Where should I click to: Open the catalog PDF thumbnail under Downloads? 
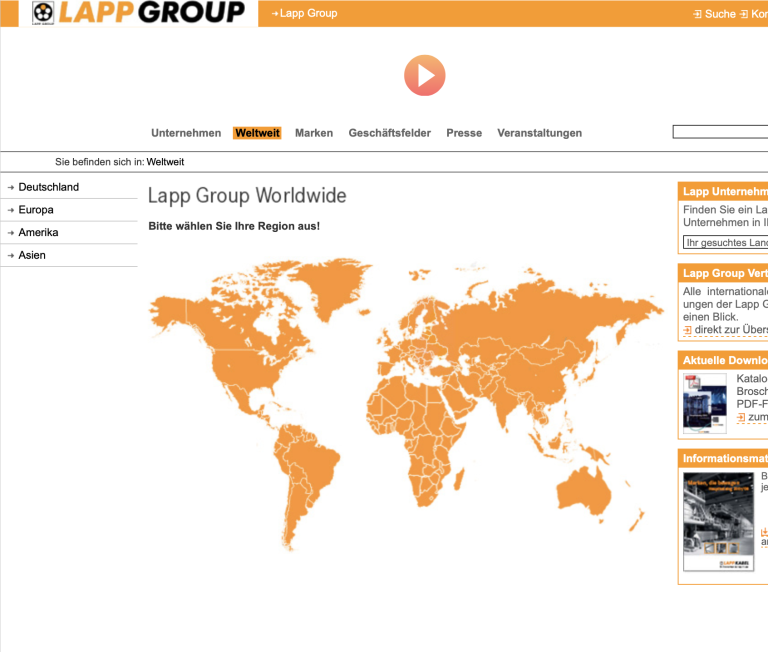coord(705,403)
